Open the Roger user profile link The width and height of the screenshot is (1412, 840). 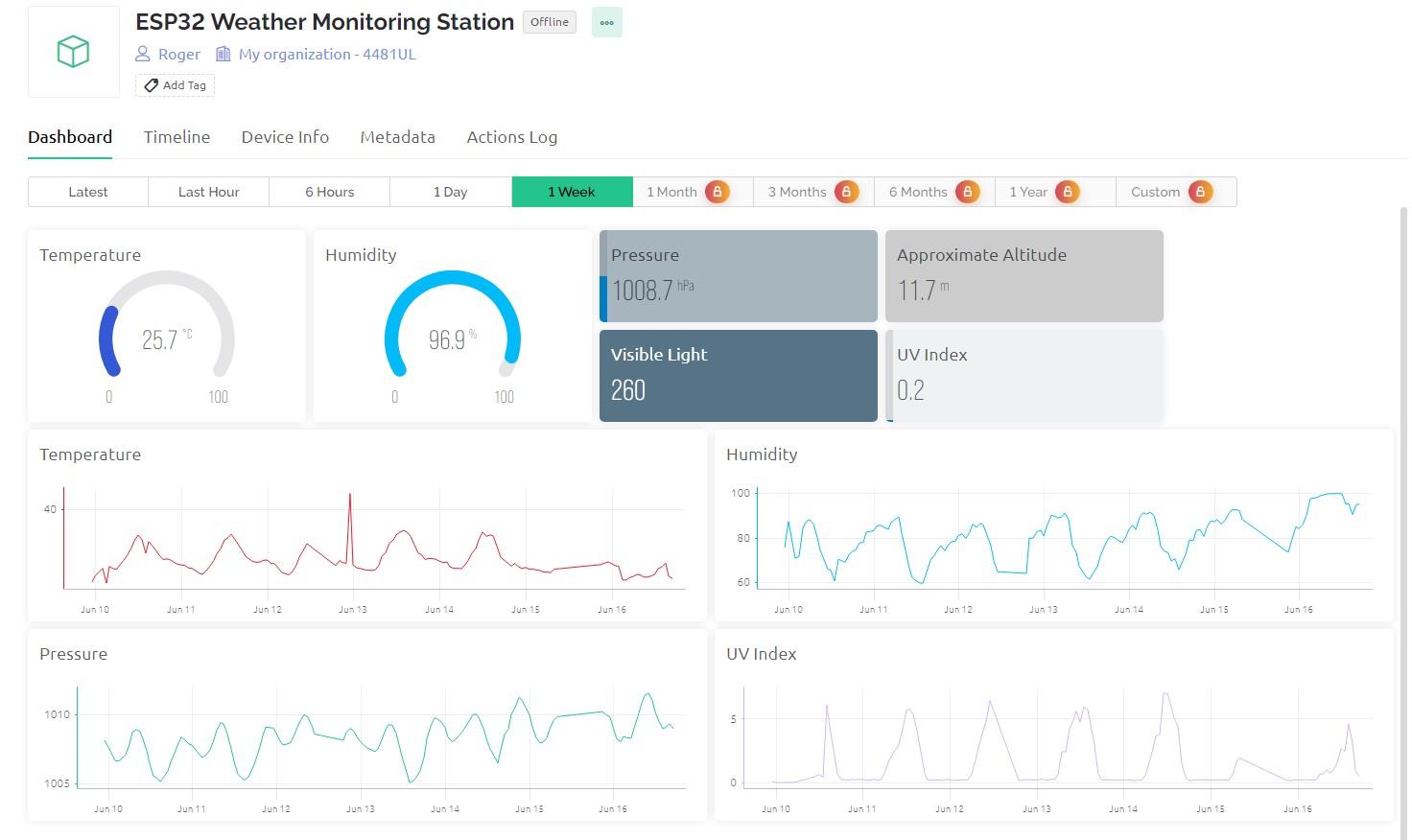tap(179, 54)
